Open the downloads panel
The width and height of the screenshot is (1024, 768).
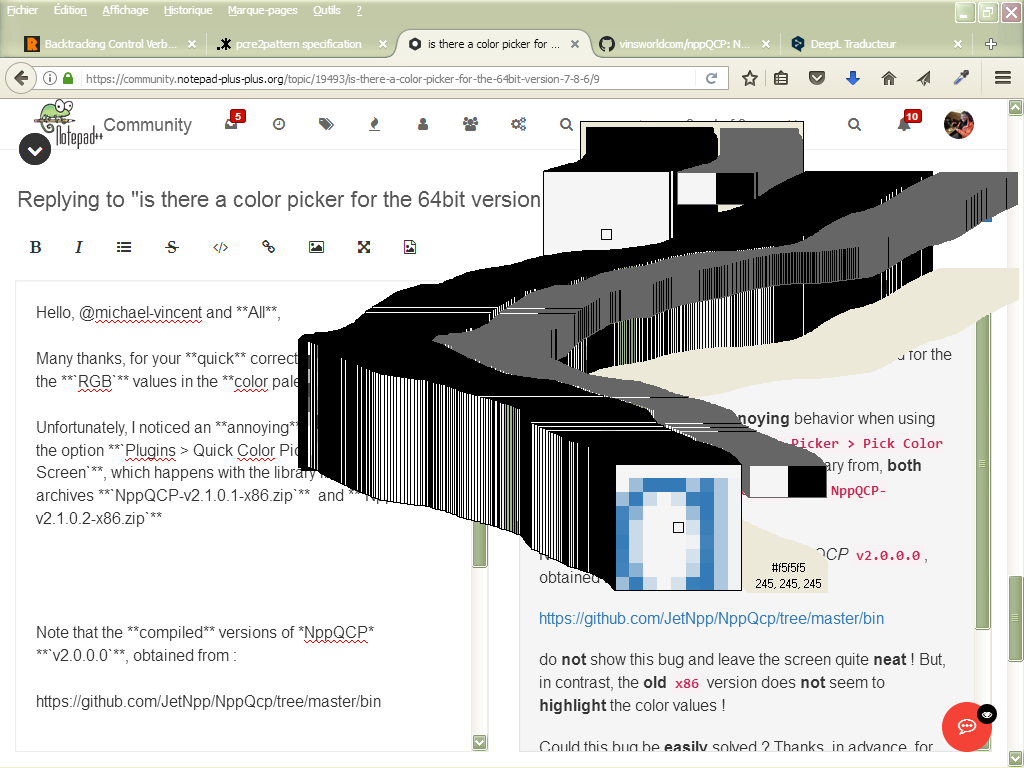852,78
